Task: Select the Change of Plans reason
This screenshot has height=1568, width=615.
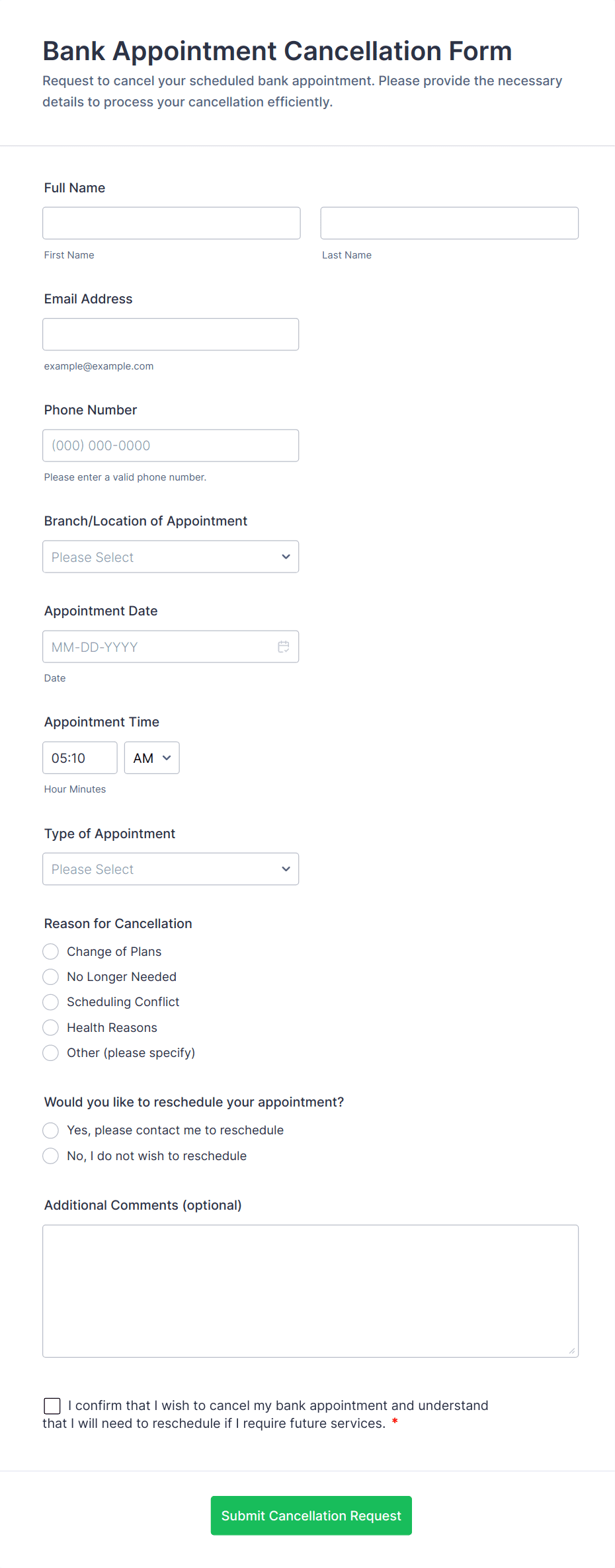Action: [51, 951]
